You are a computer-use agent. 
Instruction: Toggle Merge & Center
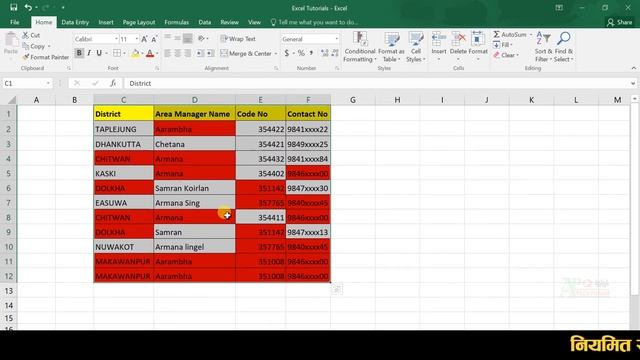(x=246, y=53)
